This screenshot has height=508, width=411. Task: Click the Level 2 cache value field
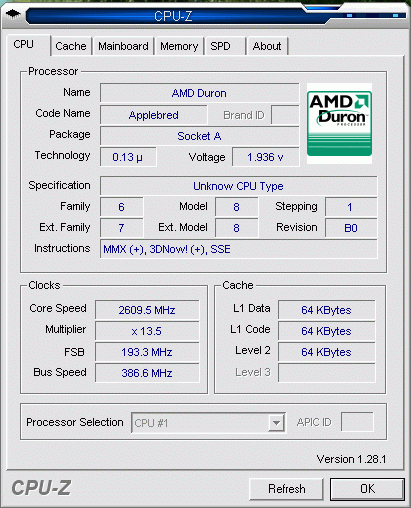(326, 352)
